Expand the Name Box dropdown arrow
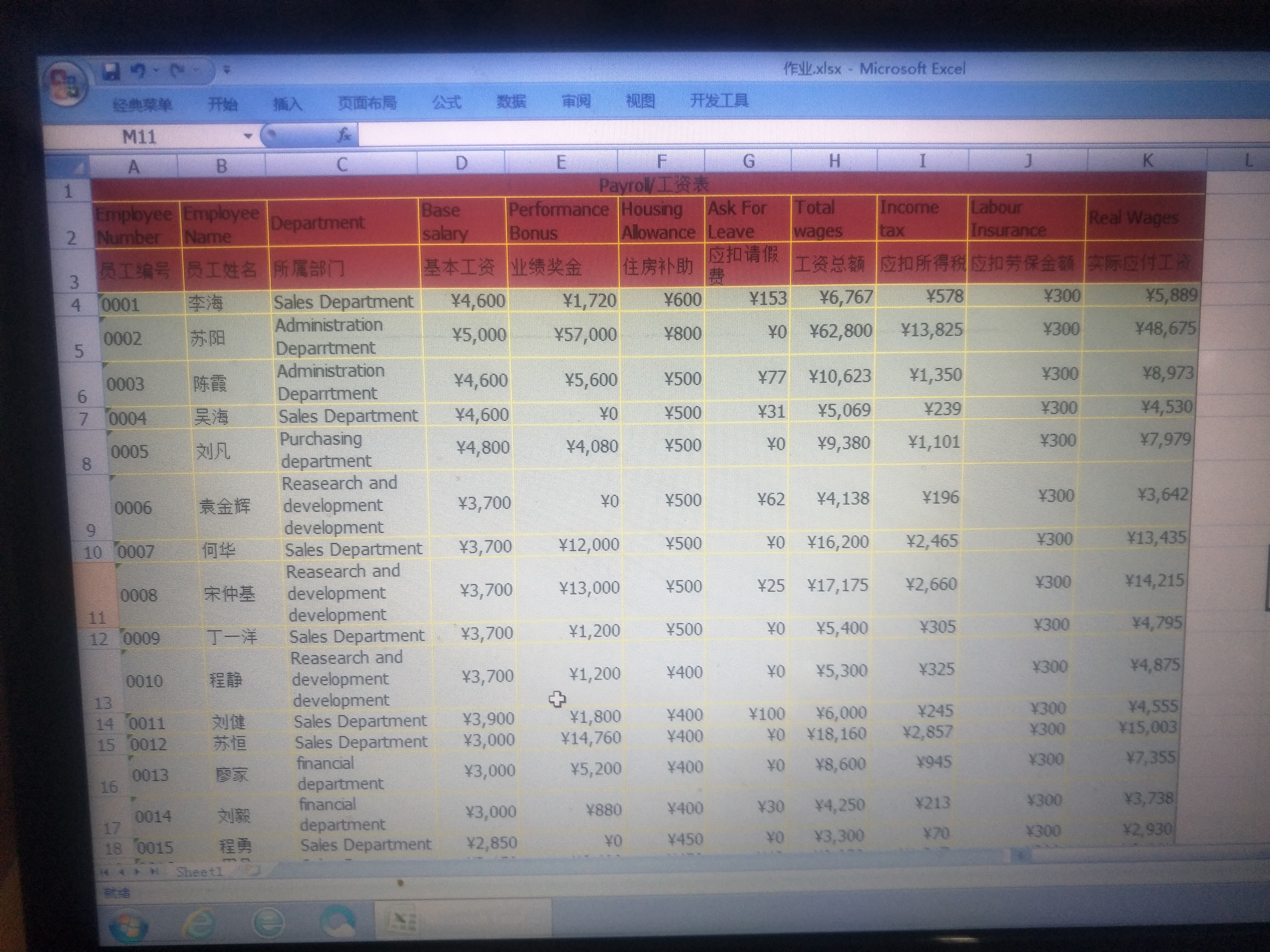This screenshot has height=952, width=1270. 248,137
